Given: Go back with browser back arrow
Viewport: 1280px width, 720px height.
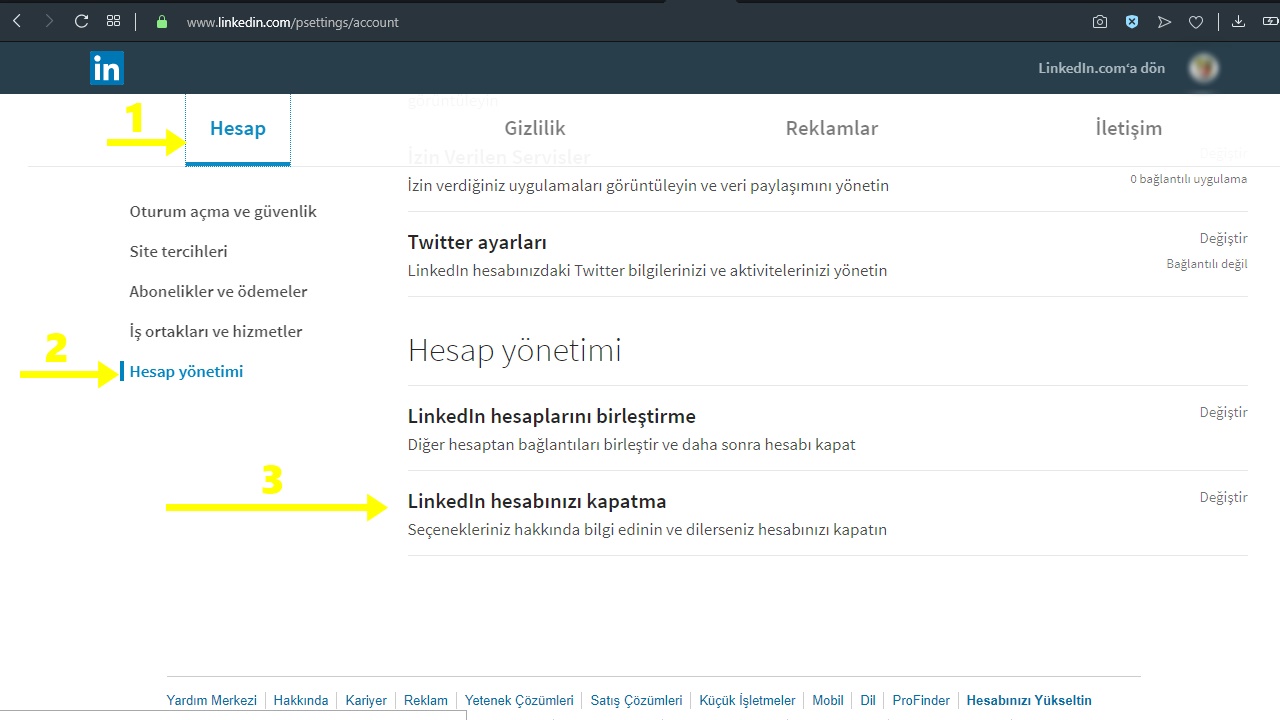Looking at the screenshot, I should click(x=17, y=21).
